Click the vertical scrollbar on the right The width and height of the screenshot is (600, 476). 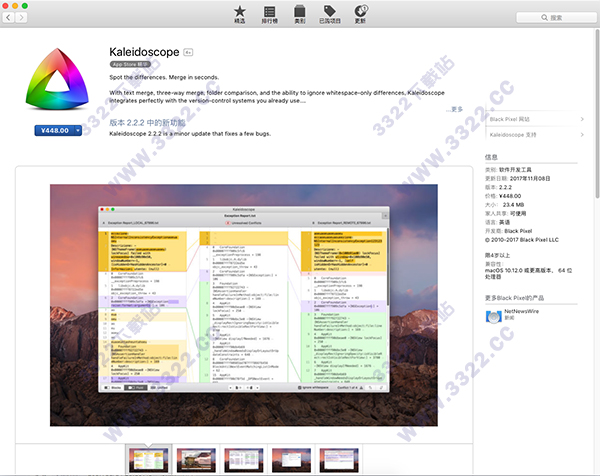click(x=597, y=115)
